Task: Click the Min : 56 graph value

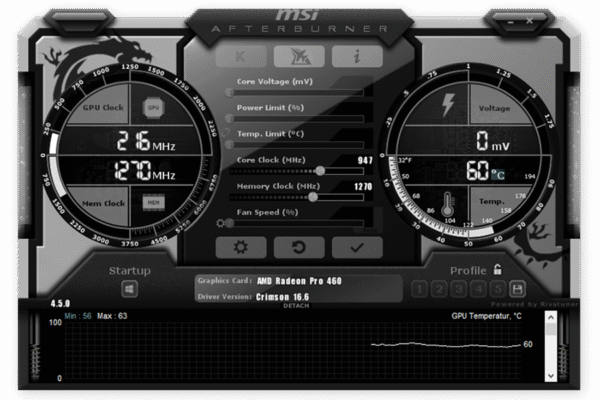Action: pyautogui.click(x=78, y=316)
